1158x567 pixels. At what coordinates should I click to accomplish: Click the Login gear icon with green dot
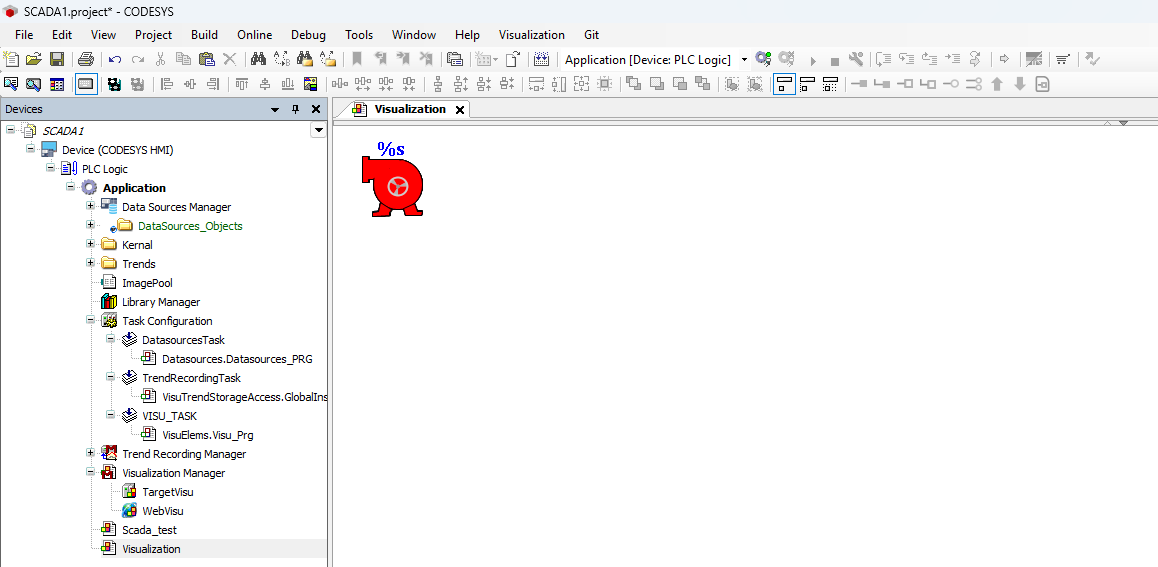pyautogui.click(x=764, y=59)
